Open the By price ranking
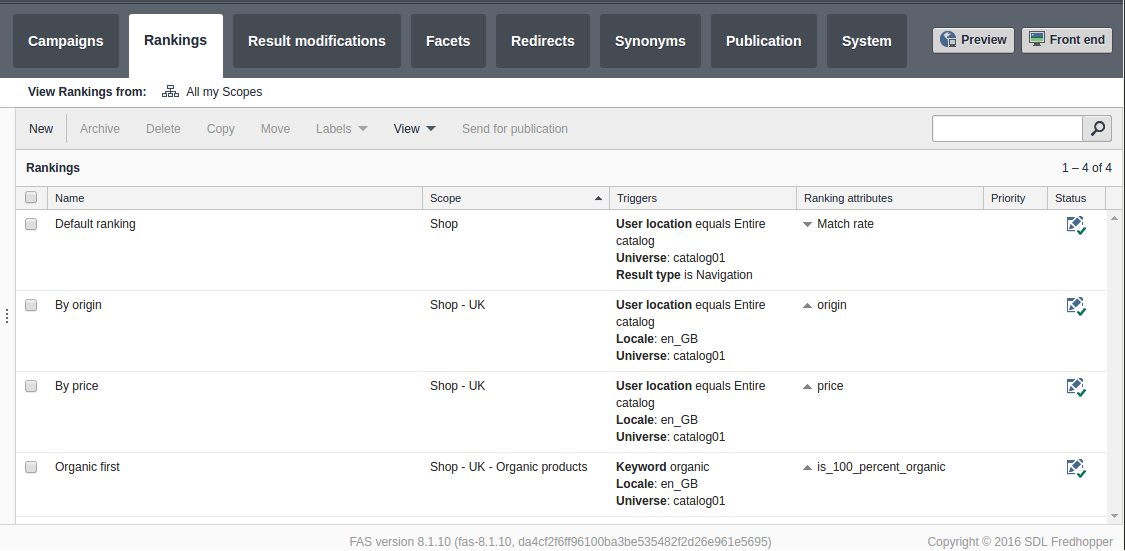This screenshot has width=1125, height=551. (x=77, y=386)
